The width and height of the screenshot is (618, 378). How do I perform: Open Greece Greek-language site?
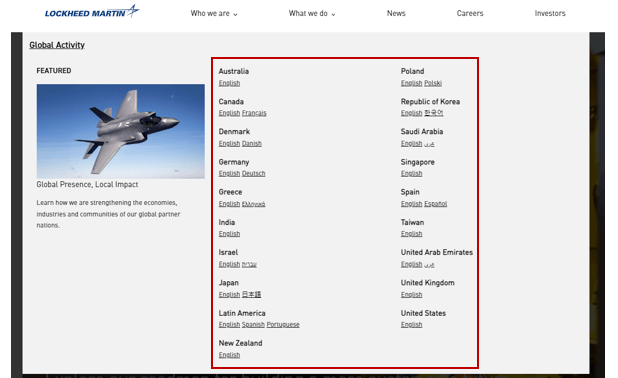tap(253, 204)
